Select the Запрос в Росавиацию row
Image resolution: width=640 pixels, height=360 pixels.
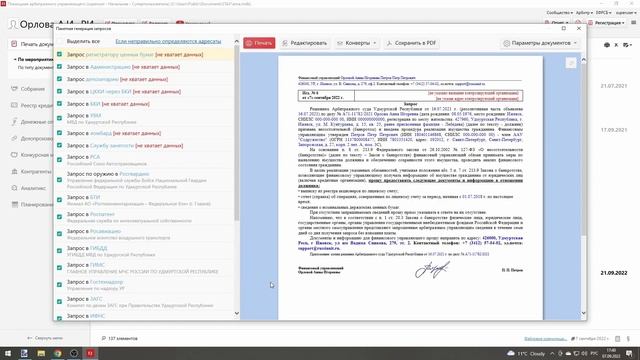[x=144, y=234]
